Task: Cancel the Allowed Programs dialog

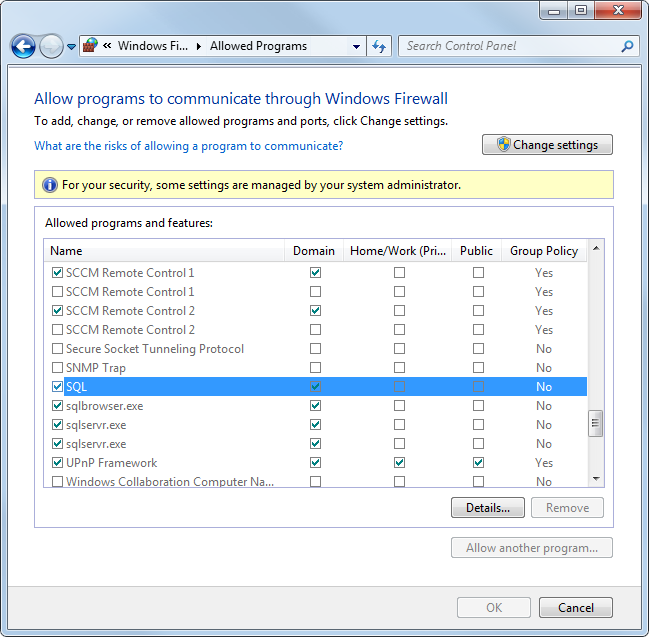Action: click(576, 608)
